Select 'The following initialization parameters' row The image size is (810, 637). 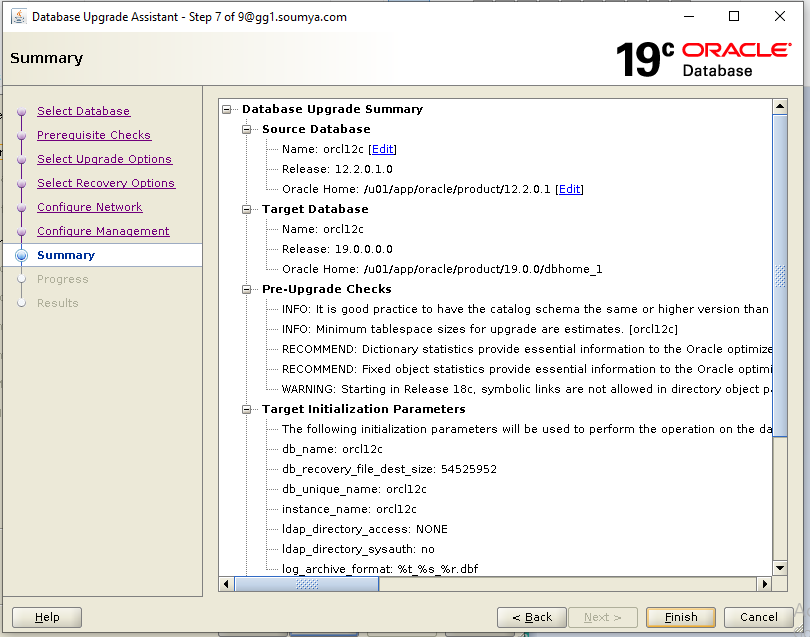tap(526, 429)
